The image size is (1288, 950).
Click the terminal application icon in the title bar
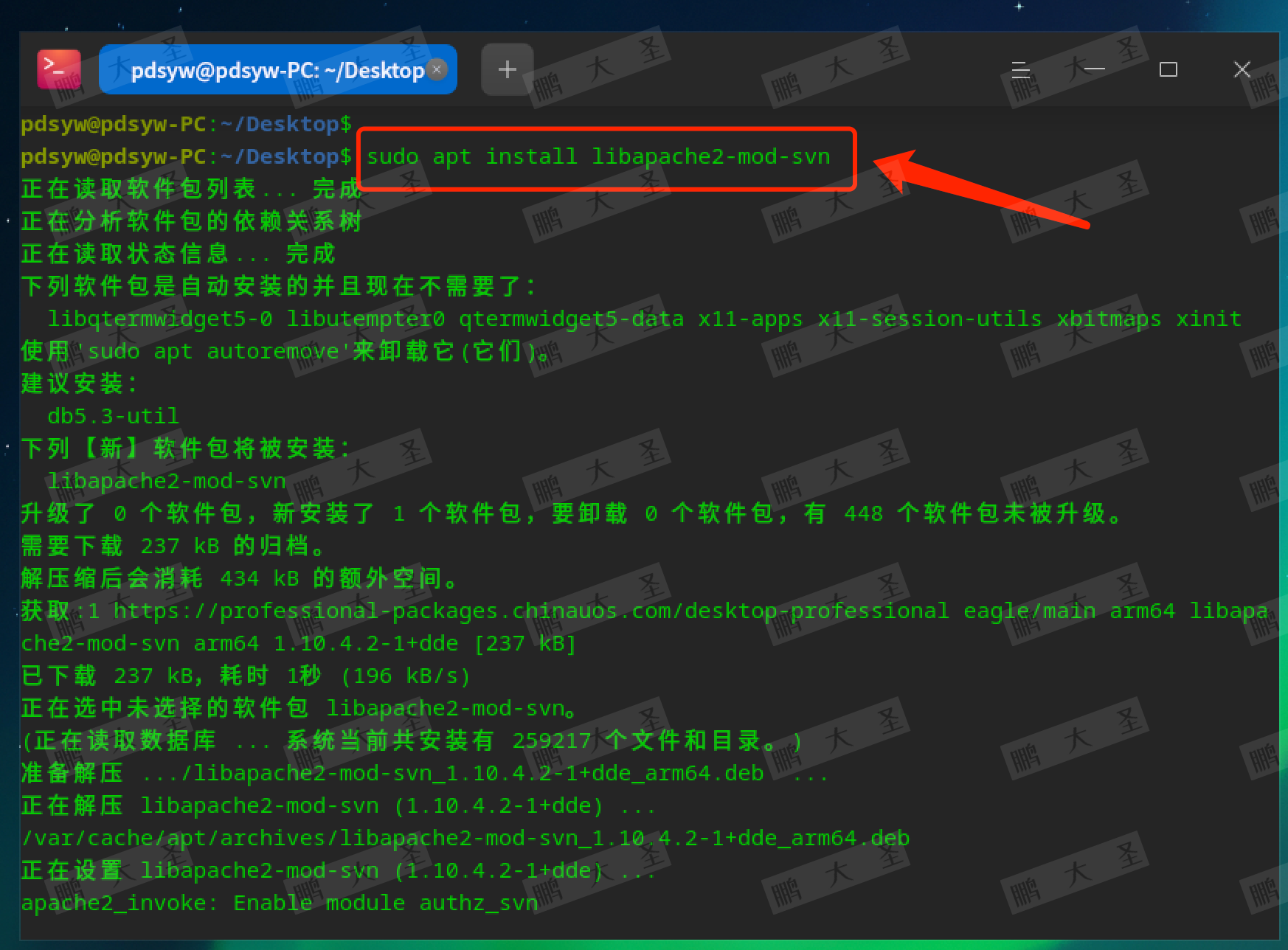click(x=60, y=69)
